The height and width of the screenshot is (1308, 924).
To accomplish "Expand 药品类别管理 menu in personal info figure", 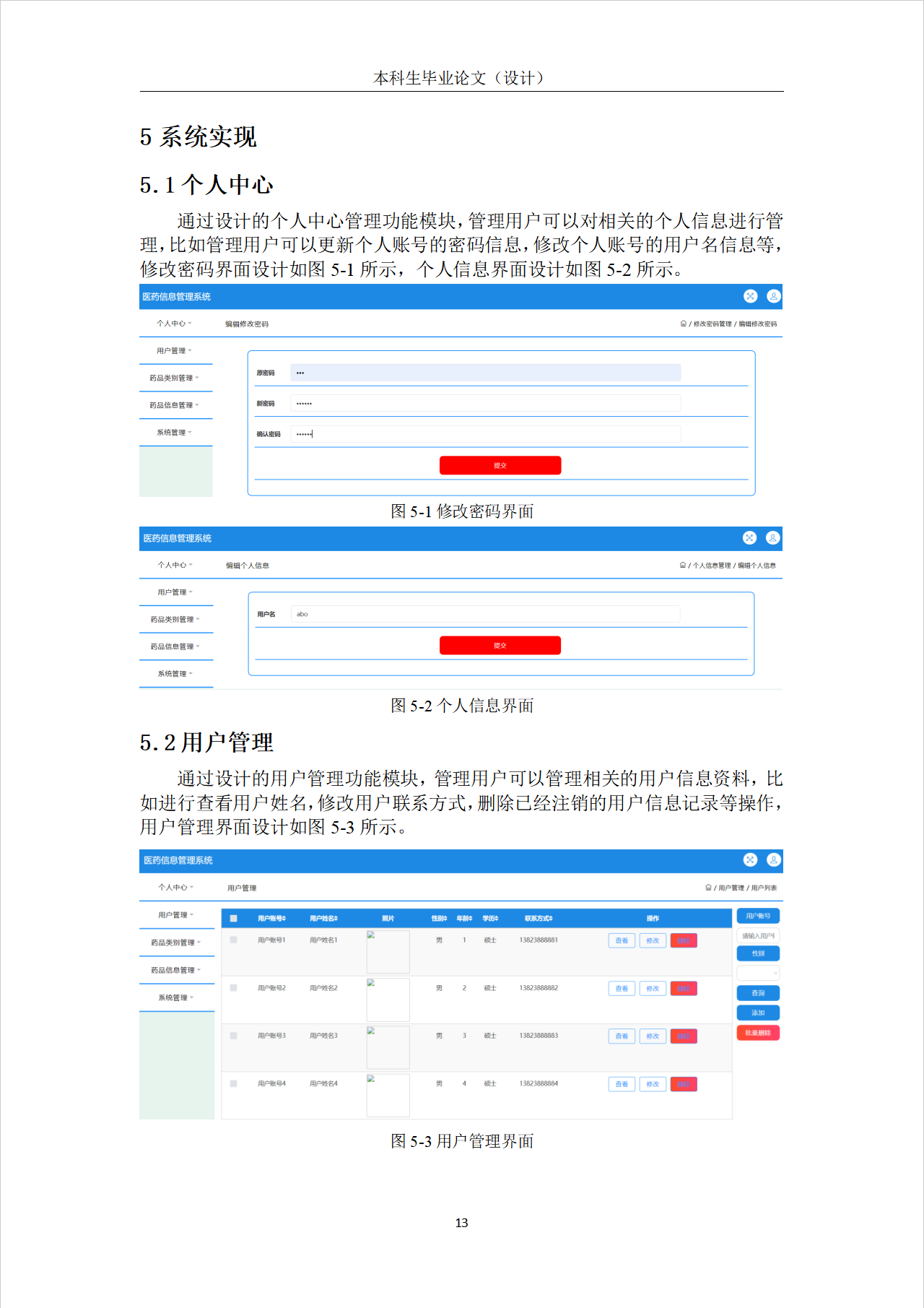I will tap(176, 620).
